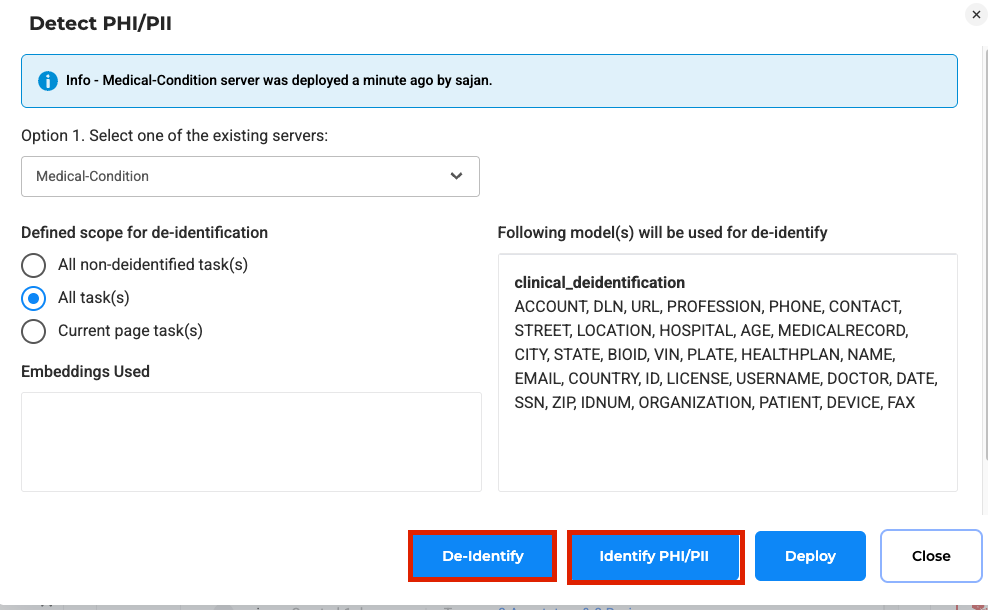This screenshot has height=610, width=988.
Task: Click the blue info icon in banner
Action: click(x=48, y=81)
